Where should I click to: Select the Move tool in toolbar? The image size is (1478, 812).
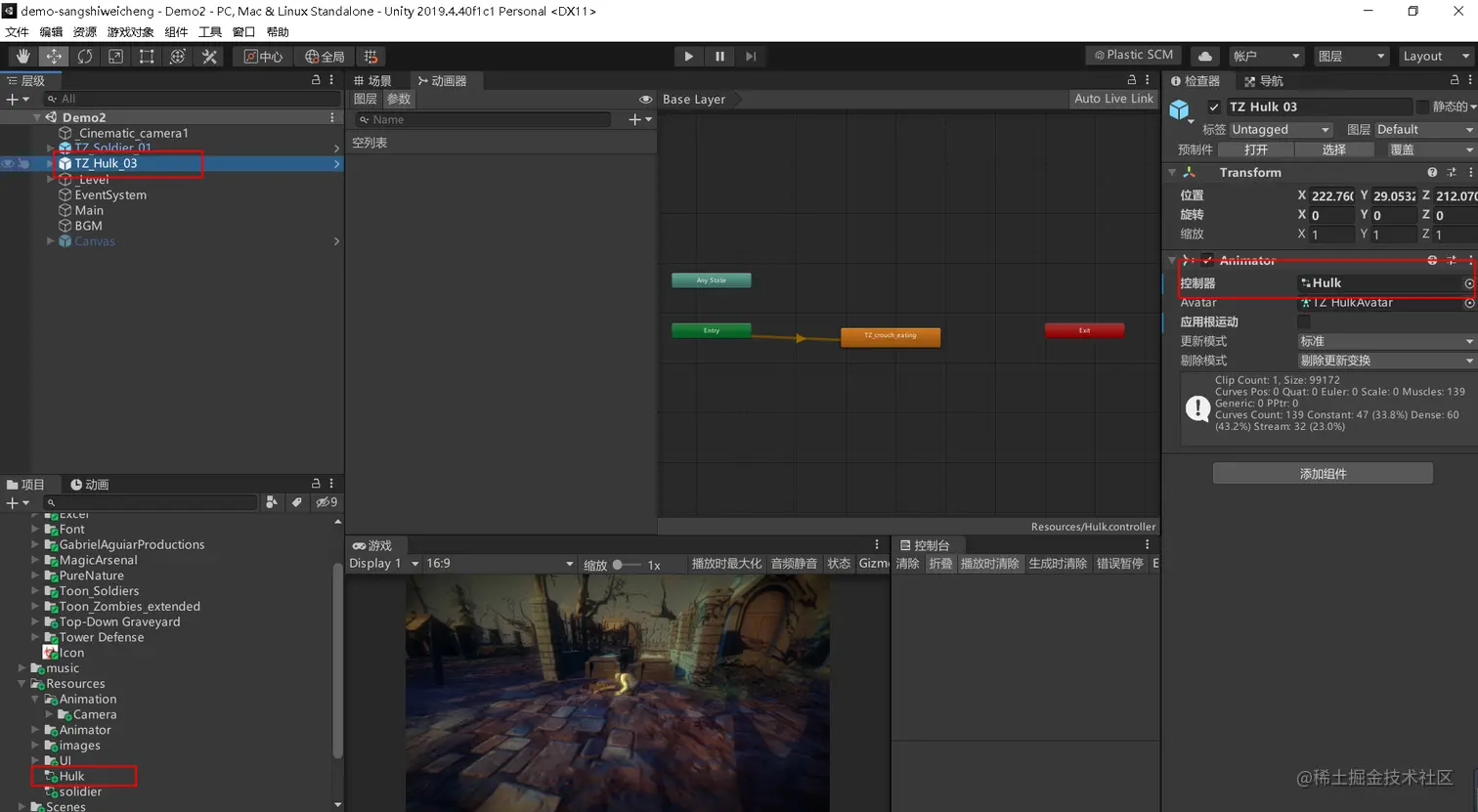(54, 57)
